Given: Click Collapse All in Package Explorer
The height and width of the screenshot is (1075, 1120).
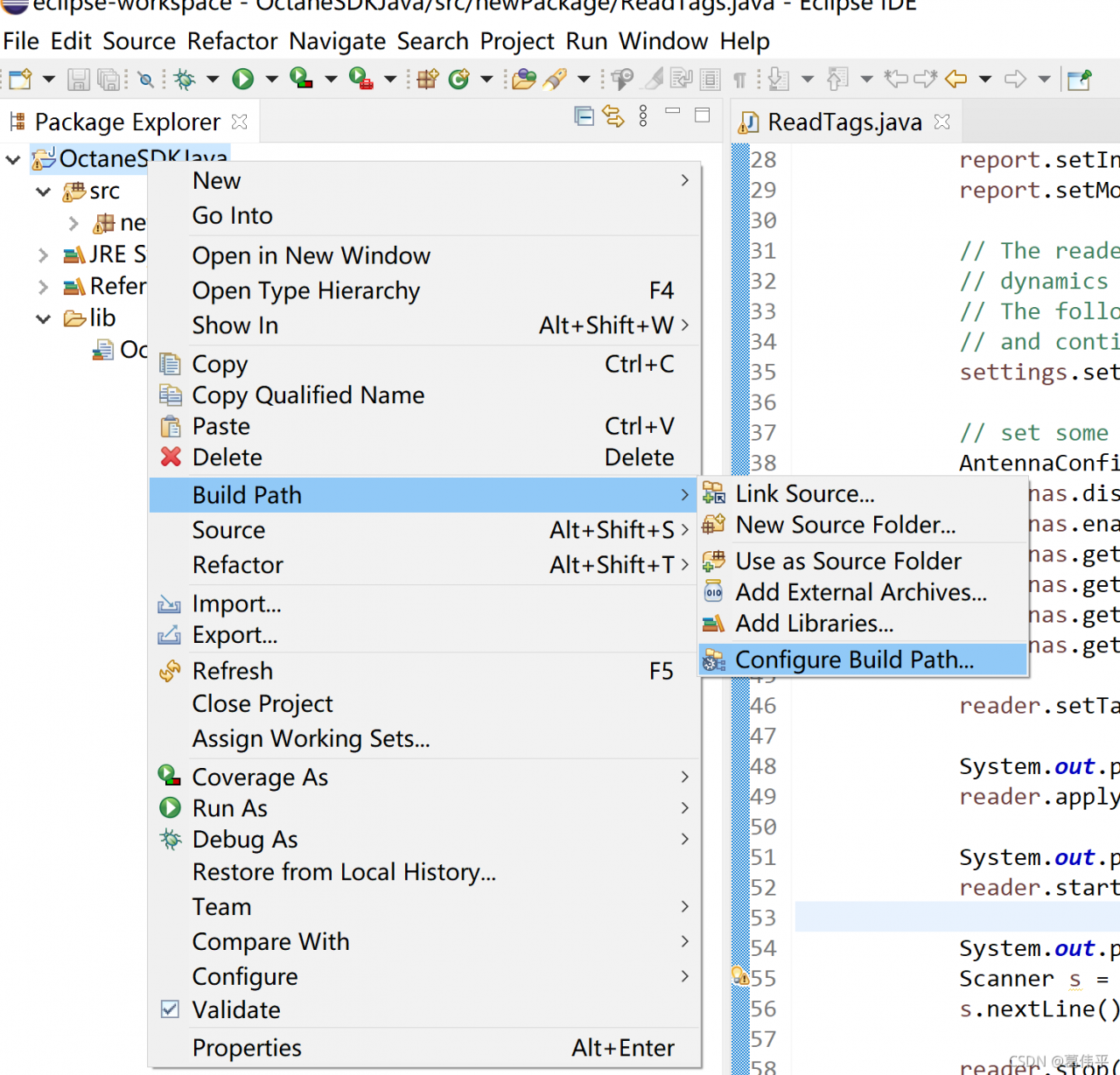Looking at the screenshot, I should [584, 116].
